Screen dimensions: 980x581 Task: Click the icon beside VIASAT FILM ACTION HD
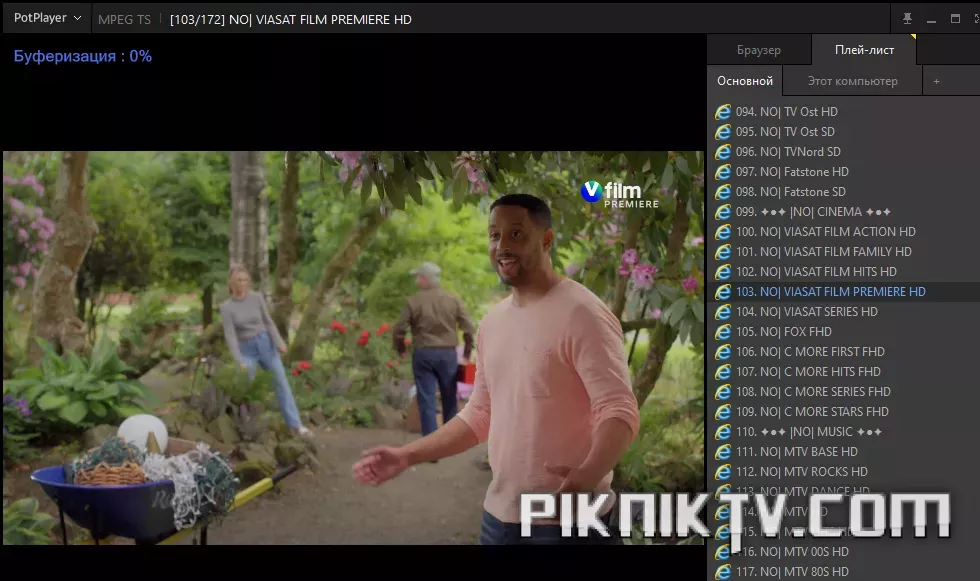pyautogui.click(x=723, y=232)
